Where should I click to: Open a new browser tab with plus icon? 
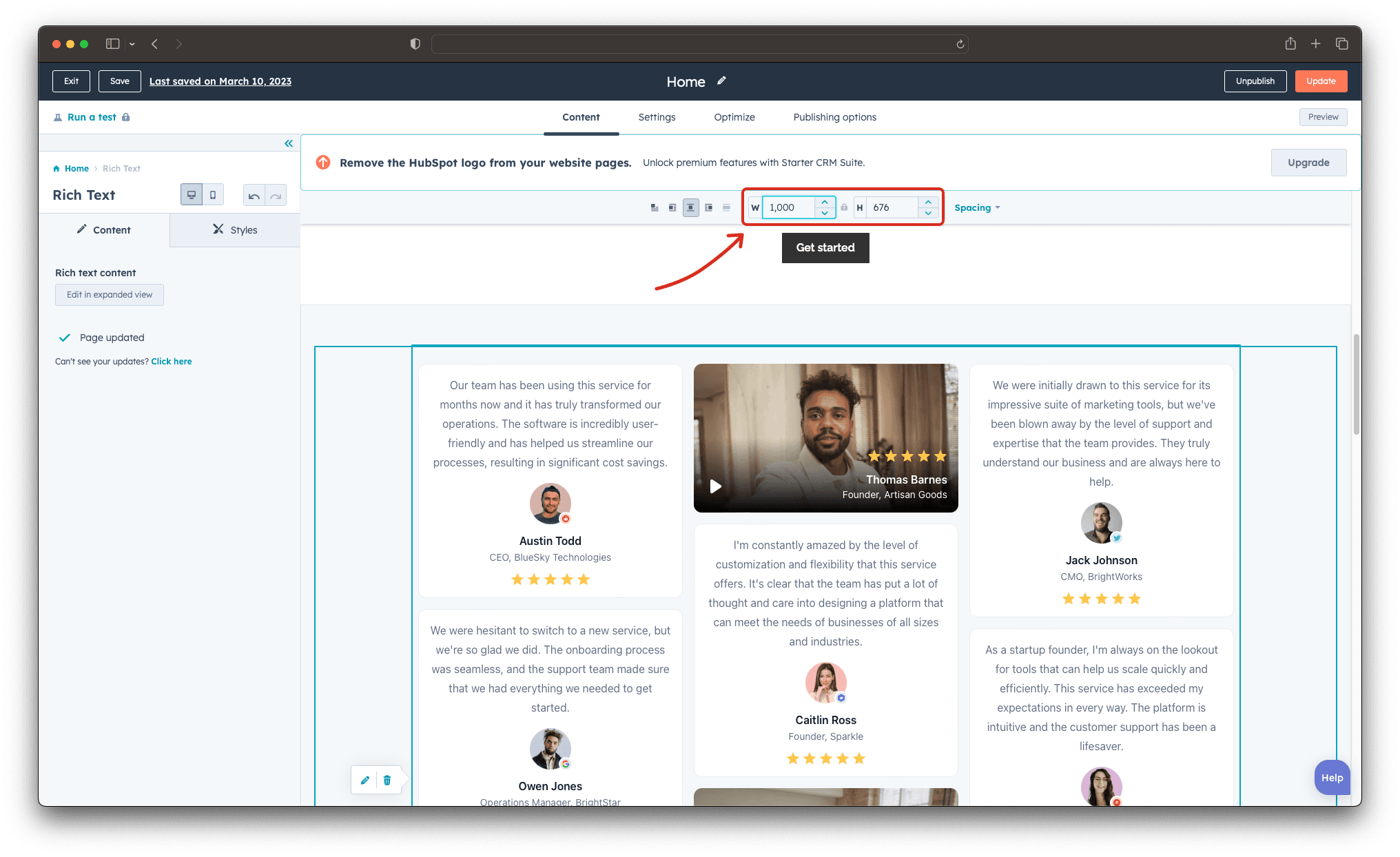click(1315, 43)
